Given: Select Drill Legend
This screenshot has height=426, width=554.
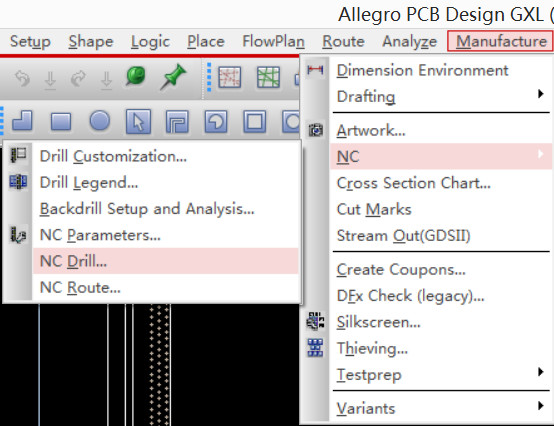Looking at the screenshot, I should [166, 182].
